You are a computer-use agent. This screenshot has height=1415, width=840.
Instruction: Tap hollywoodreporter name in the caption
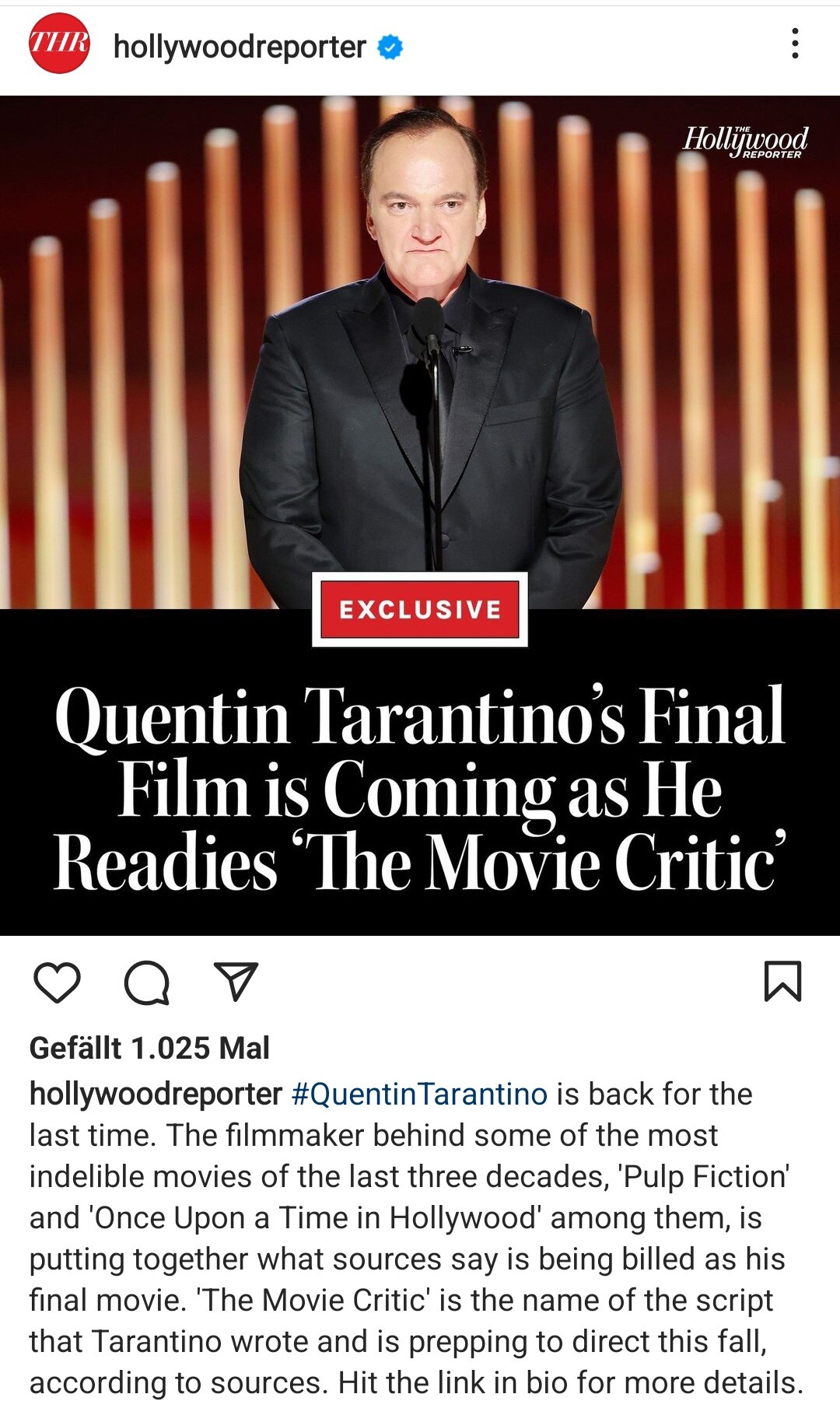156,1094
